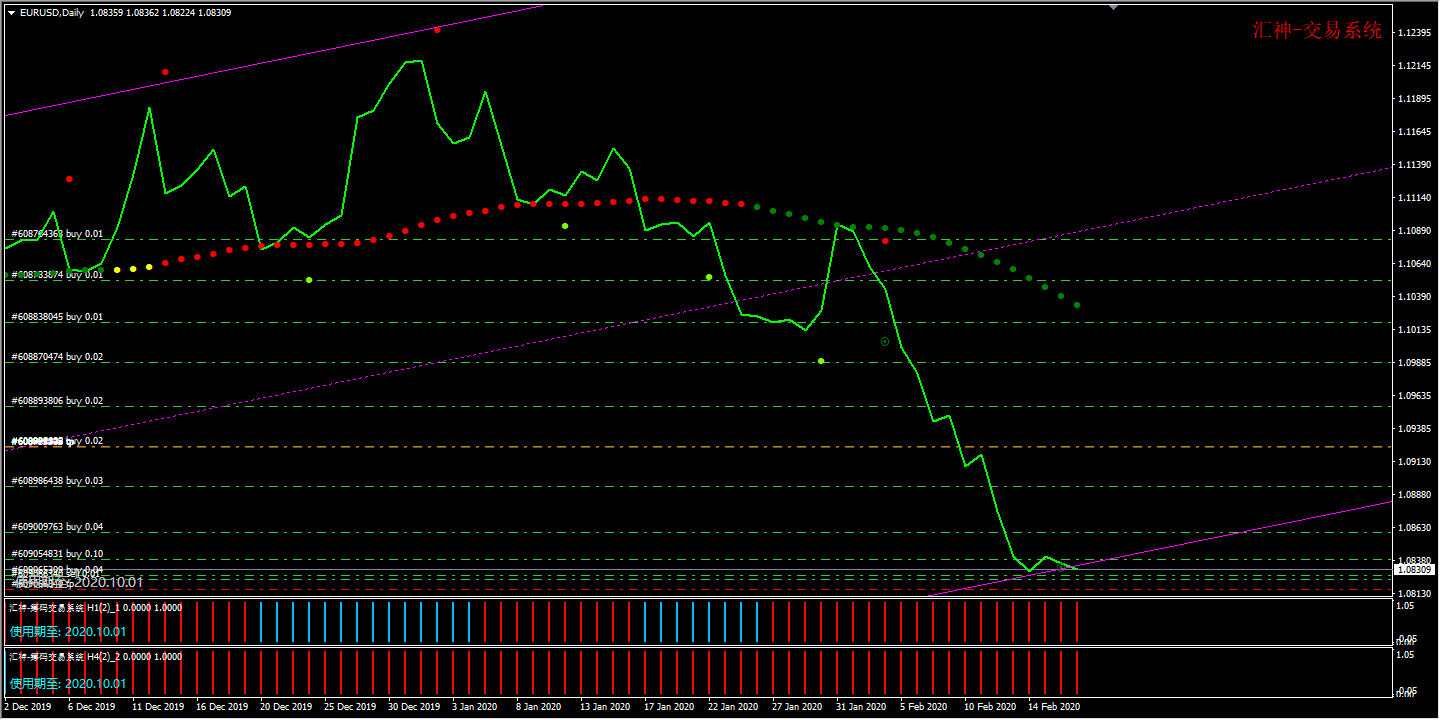Select order label #608986438 buy 0.03
The width and height of the screenshot is (1440, 720).
57,481
